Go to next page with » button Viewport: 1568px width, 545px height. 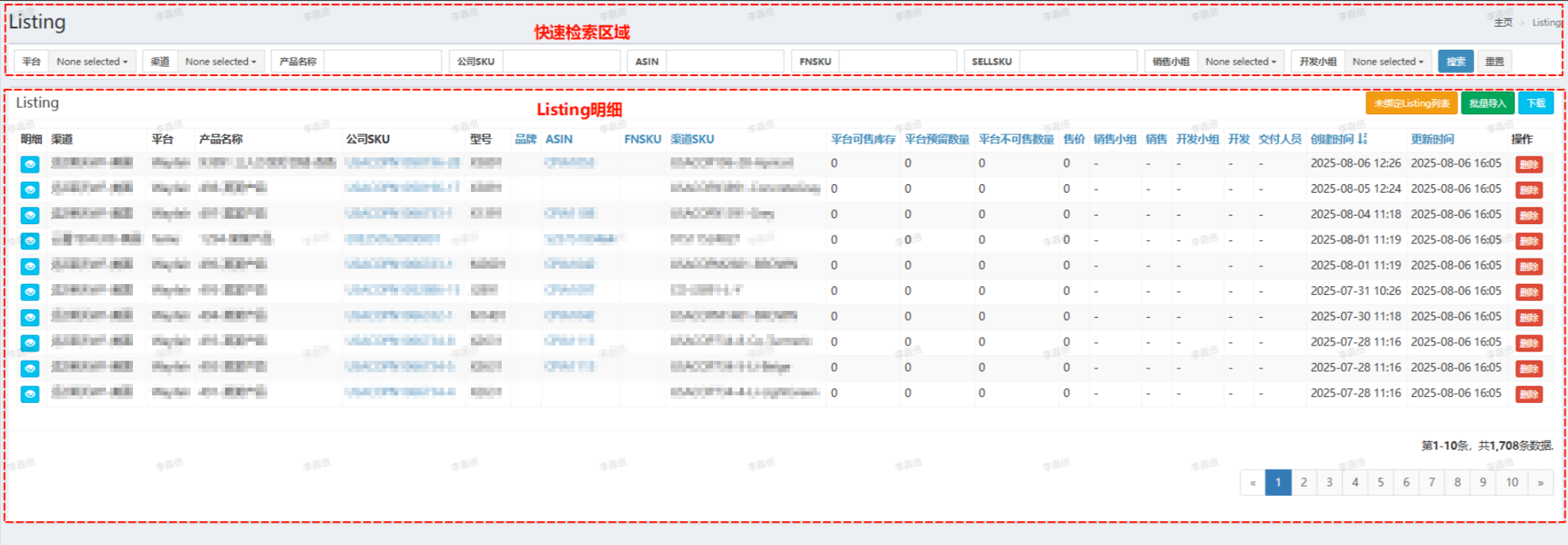point(1540,482)
